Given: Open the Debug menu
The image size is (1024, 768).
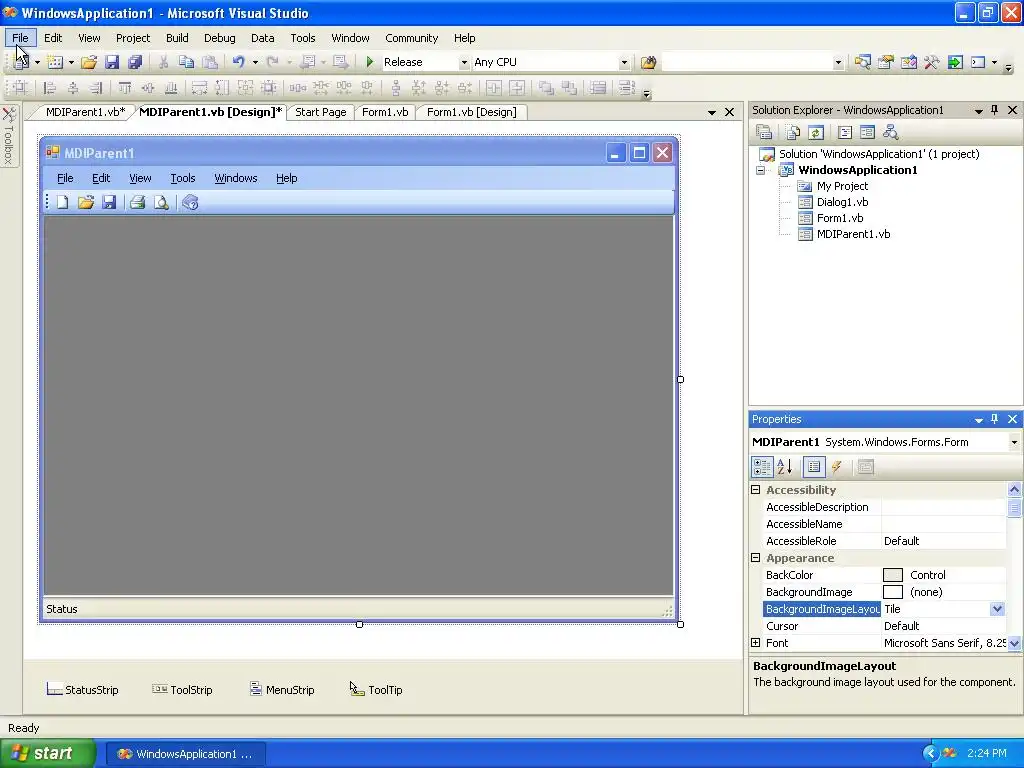Looking at the screenshot, I should point(219,38).
